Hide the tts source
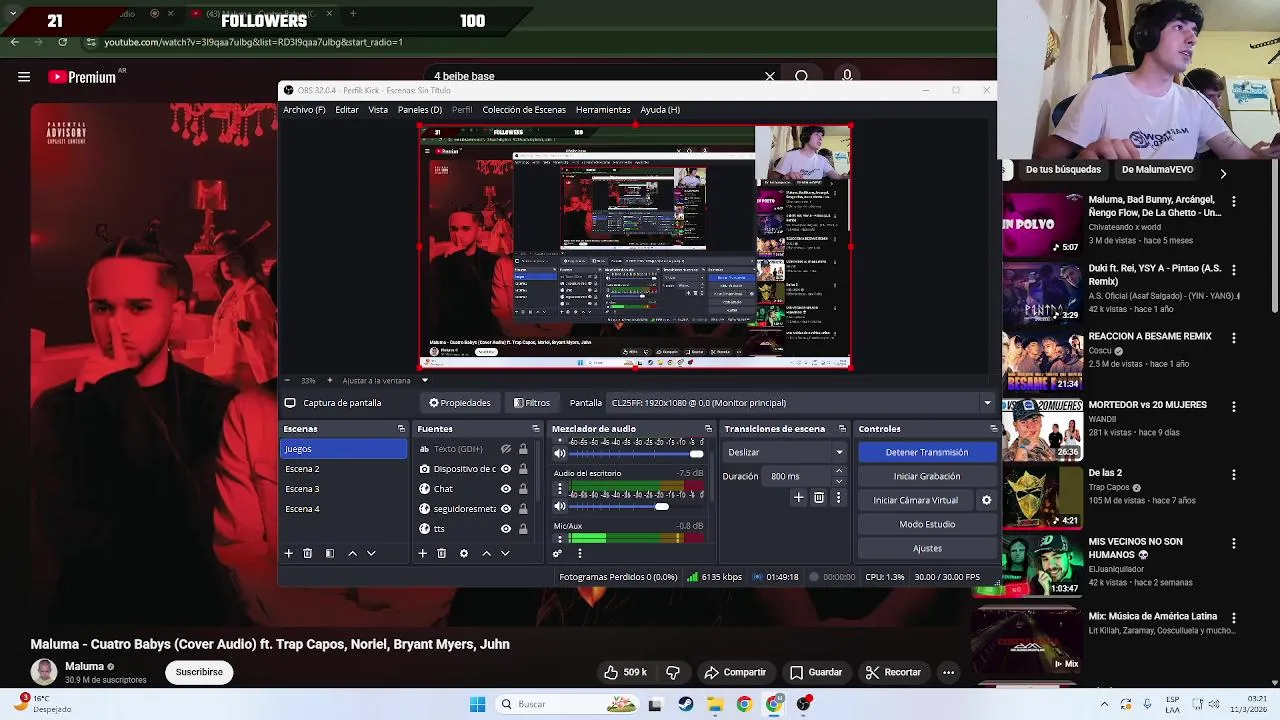The image size is (1280, 720). (505, 529)
